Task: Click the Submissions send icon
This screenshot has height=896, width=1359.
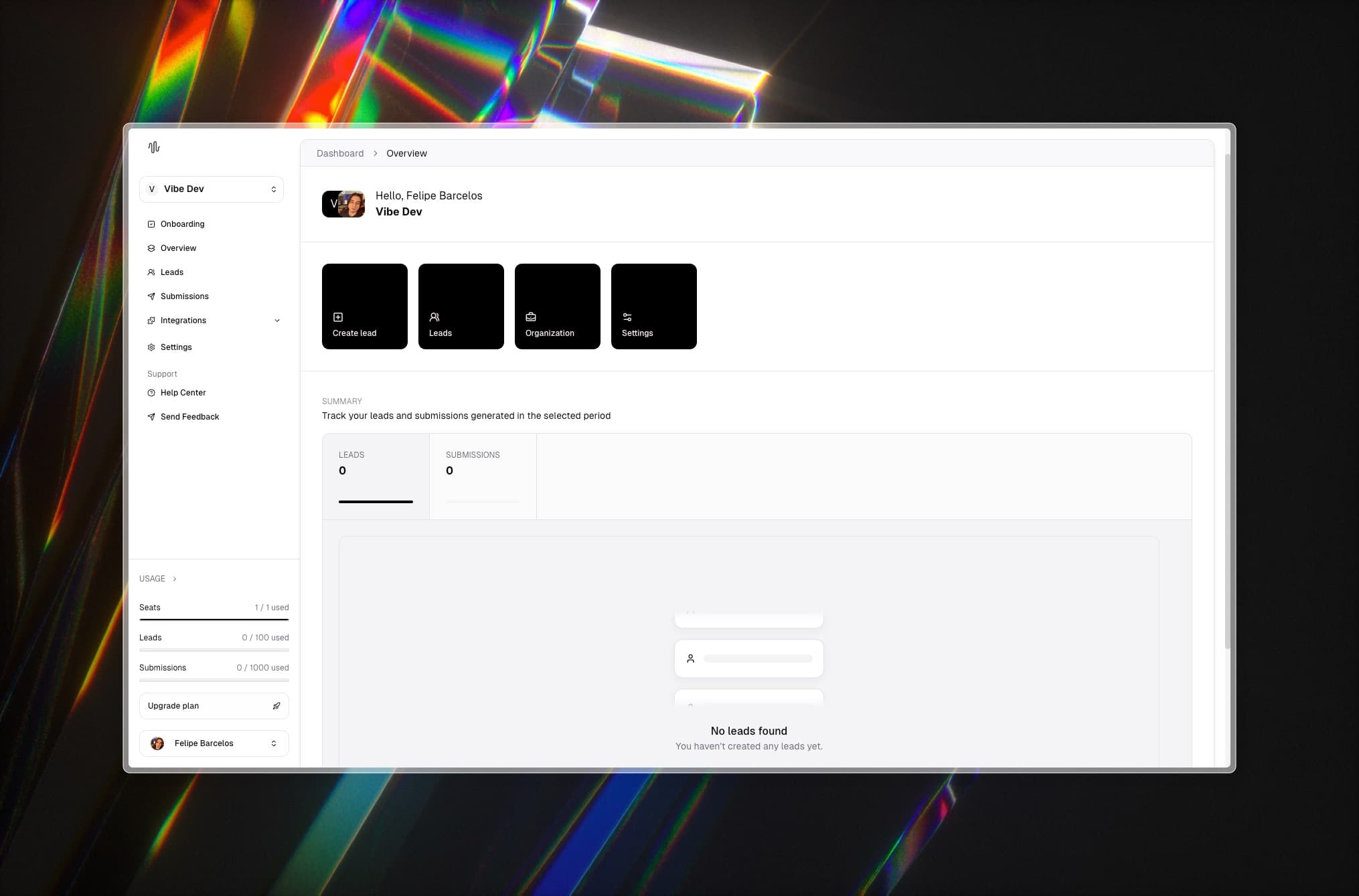Action: pos(151,296)
